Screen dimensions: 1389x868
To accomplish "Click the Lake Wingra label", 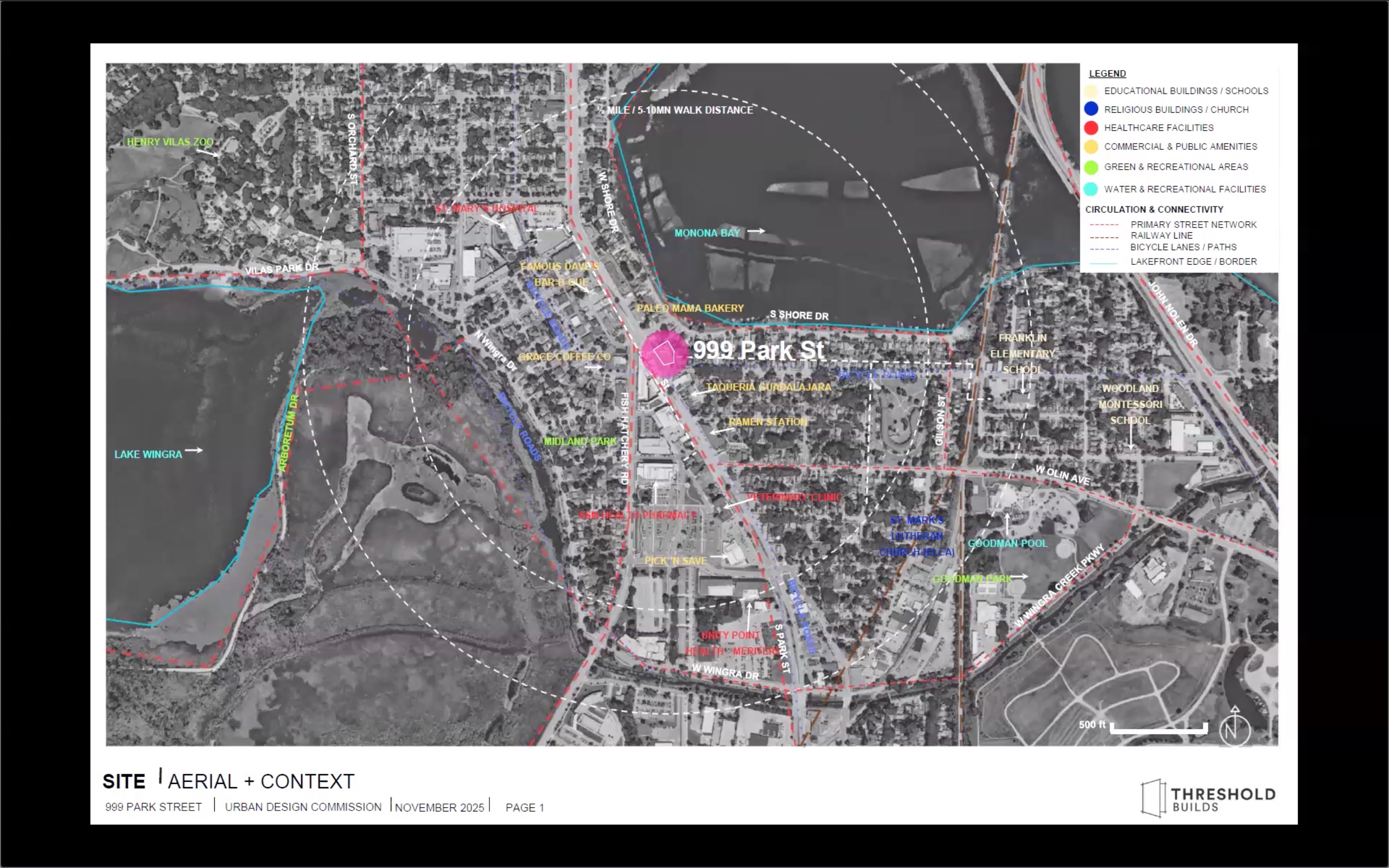I will point(148,454).
